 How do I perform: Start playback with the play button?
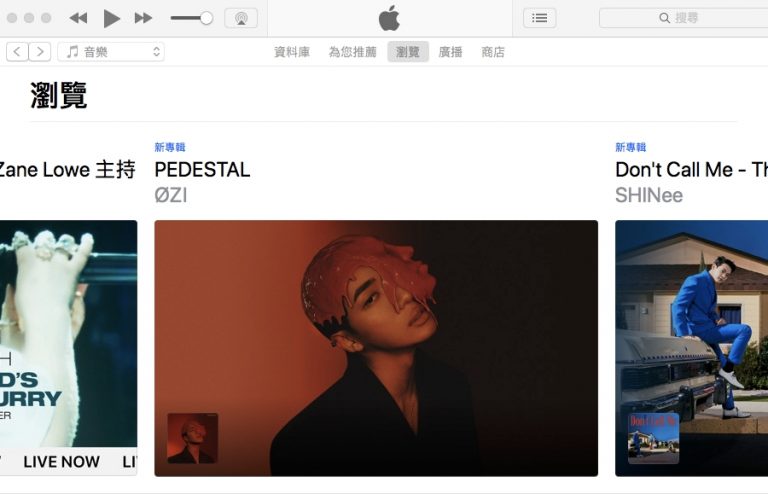click(x=112, y=19)
